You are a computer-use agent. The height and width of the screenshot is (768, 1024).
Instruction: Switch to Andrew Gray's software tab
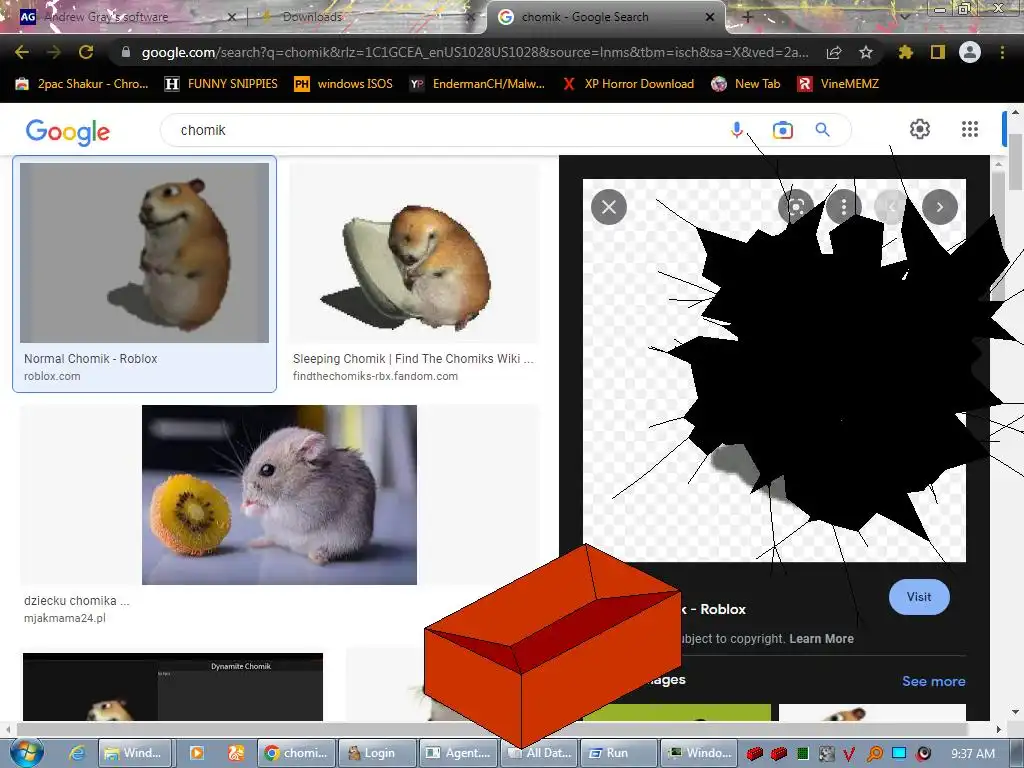tap(124, 17)
